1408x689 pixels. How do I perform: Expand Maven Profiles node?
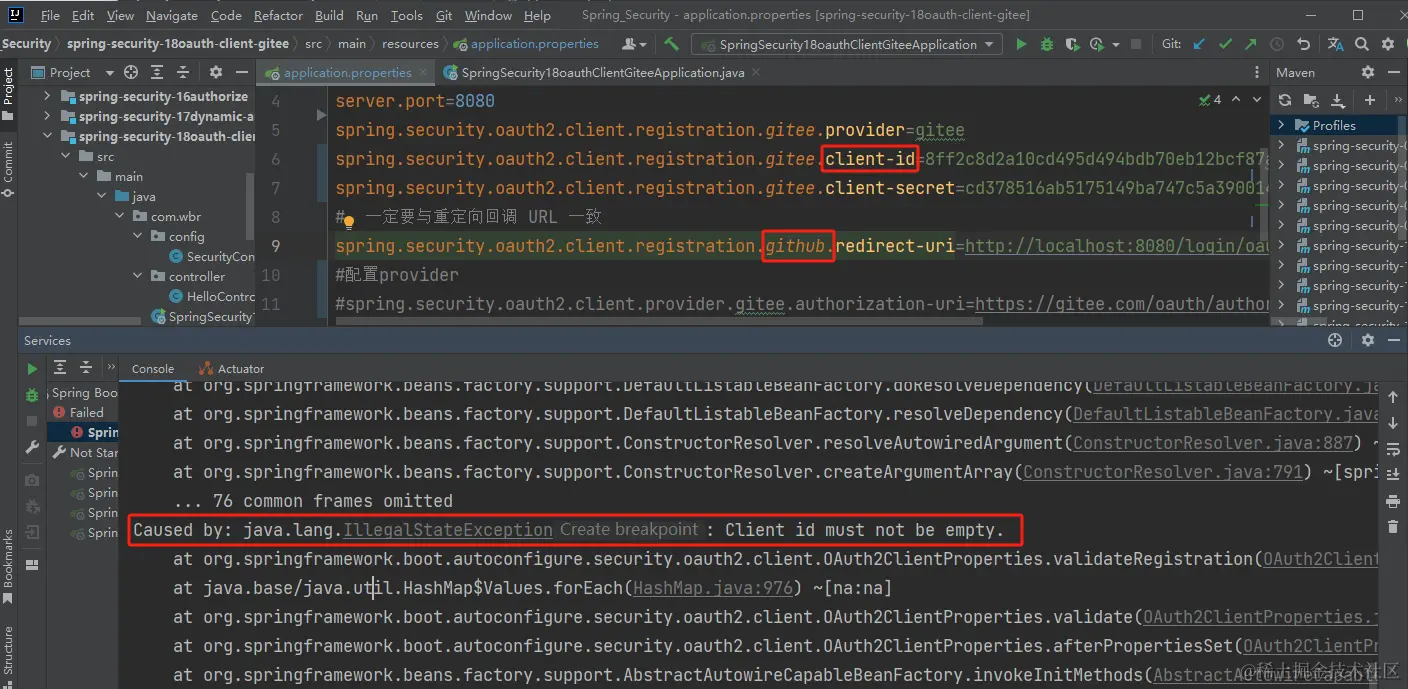coord(1281,125)
